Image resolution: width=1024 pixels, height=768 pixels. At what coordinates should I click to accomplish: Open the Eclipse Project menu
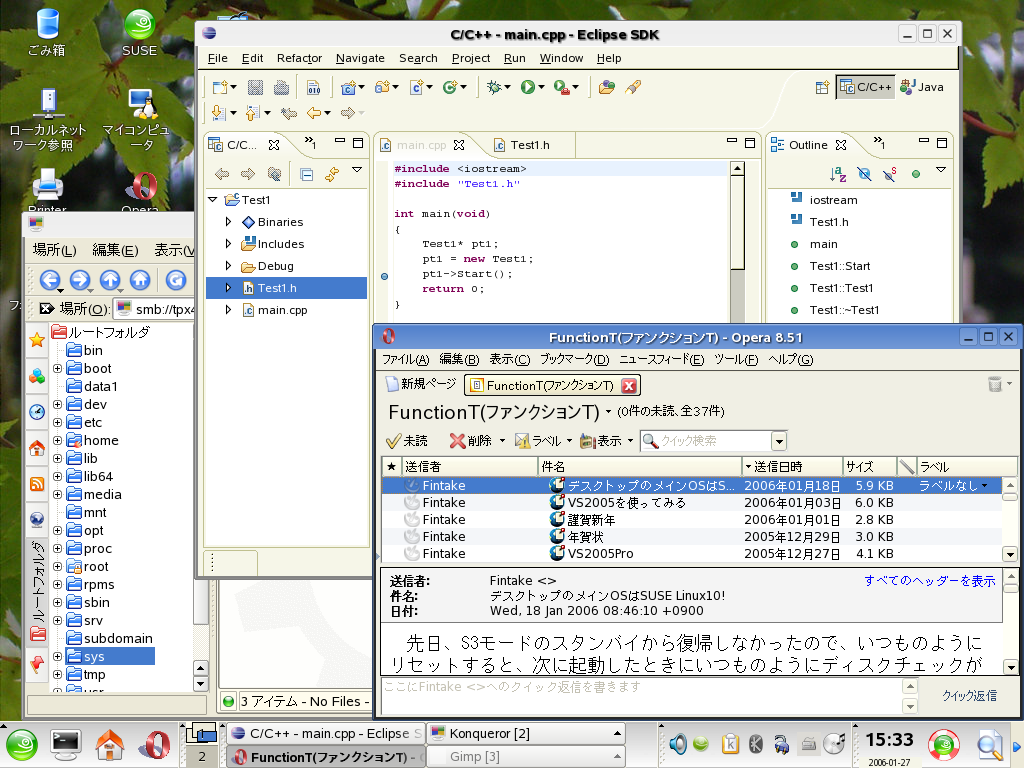point(471,58)
